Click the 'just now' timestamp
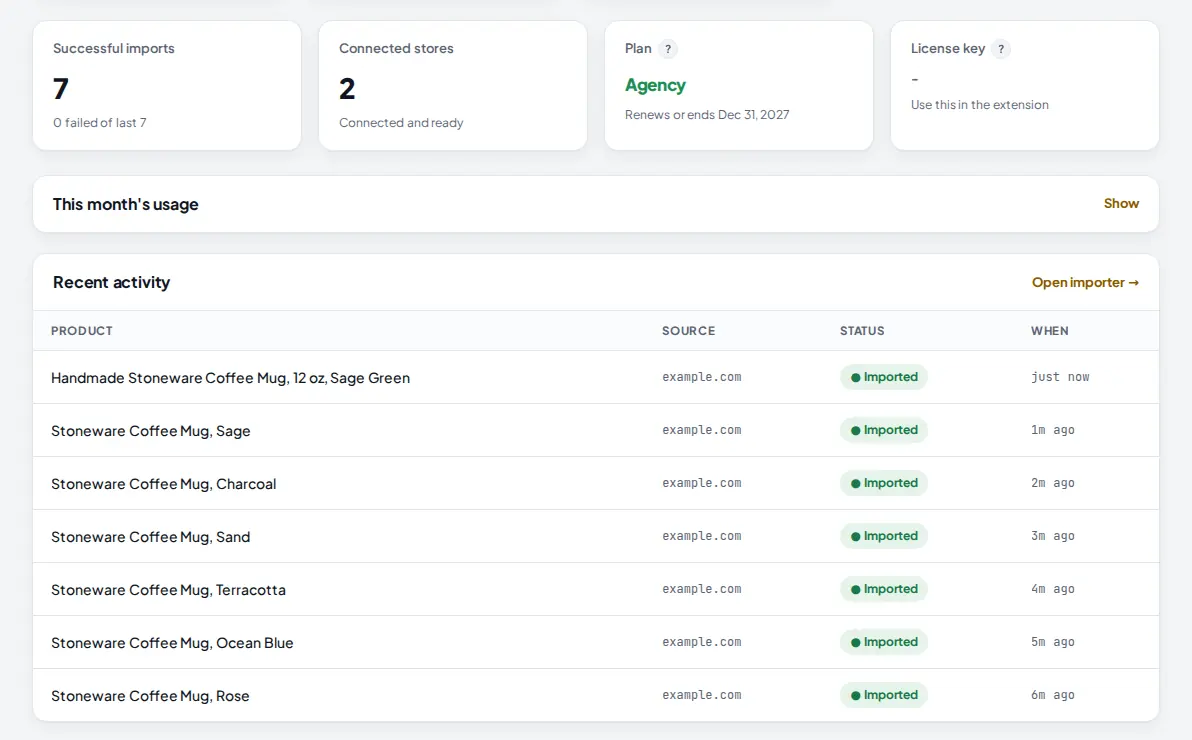Image resolution: width=1192 pixels, height=740 pixels. (1060, 377)
